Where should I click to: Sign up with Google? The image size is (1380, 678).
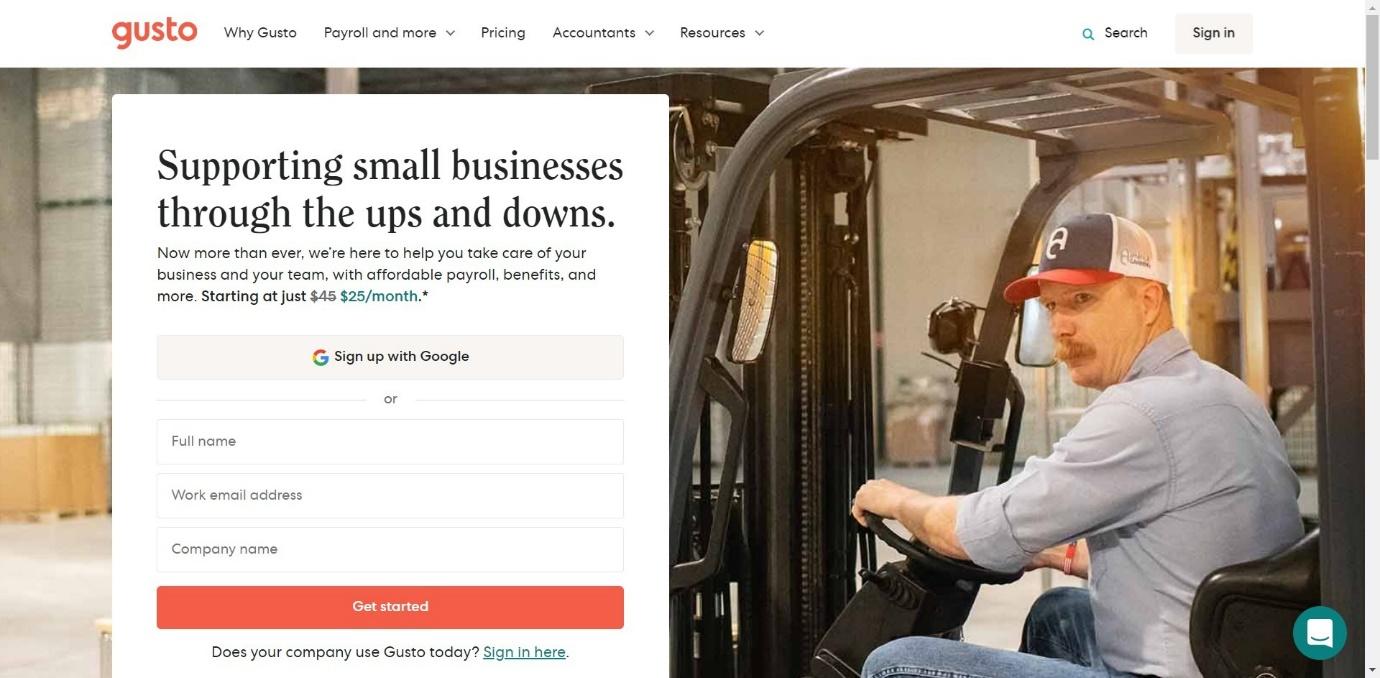pos(390,357)
